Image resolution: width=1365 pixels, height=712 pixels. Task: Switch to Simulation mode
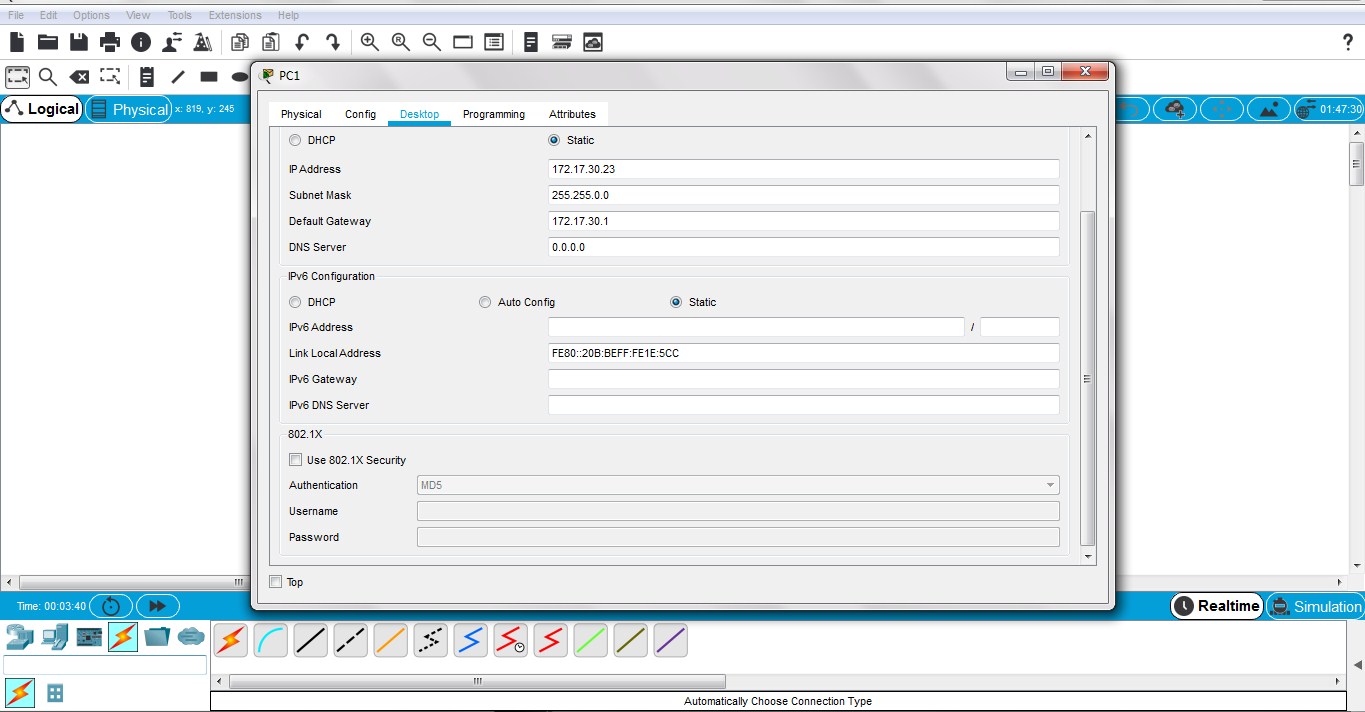coord(1315,606)
